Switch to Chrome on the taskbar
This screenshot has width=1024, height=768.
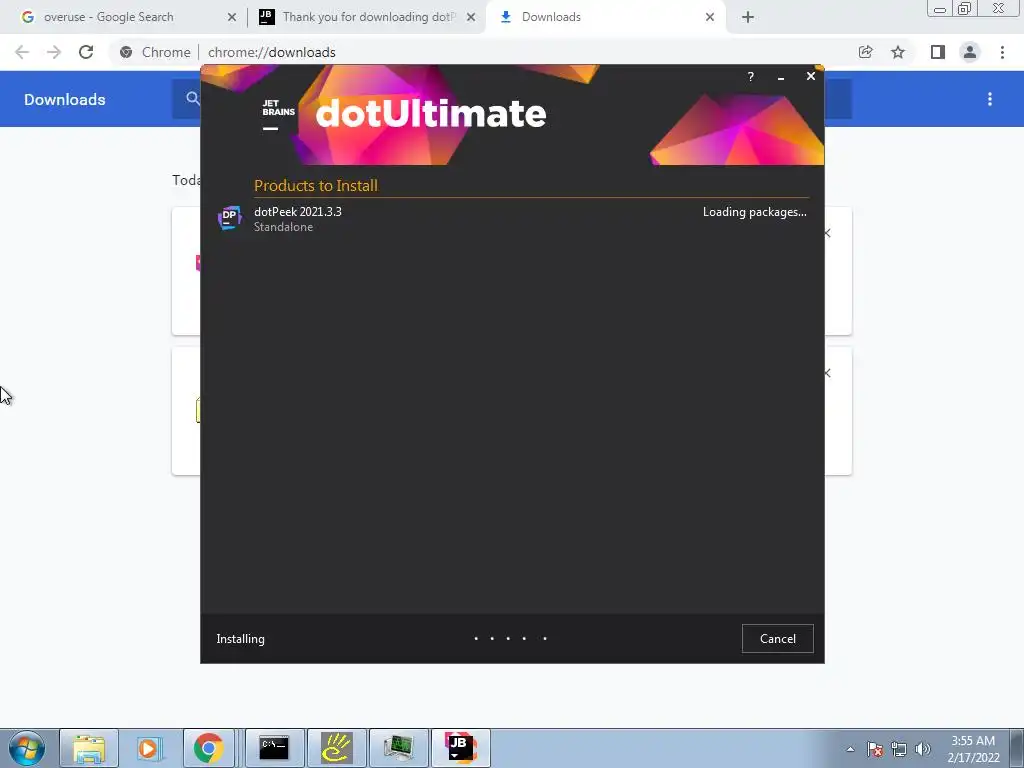coord(208,748)
